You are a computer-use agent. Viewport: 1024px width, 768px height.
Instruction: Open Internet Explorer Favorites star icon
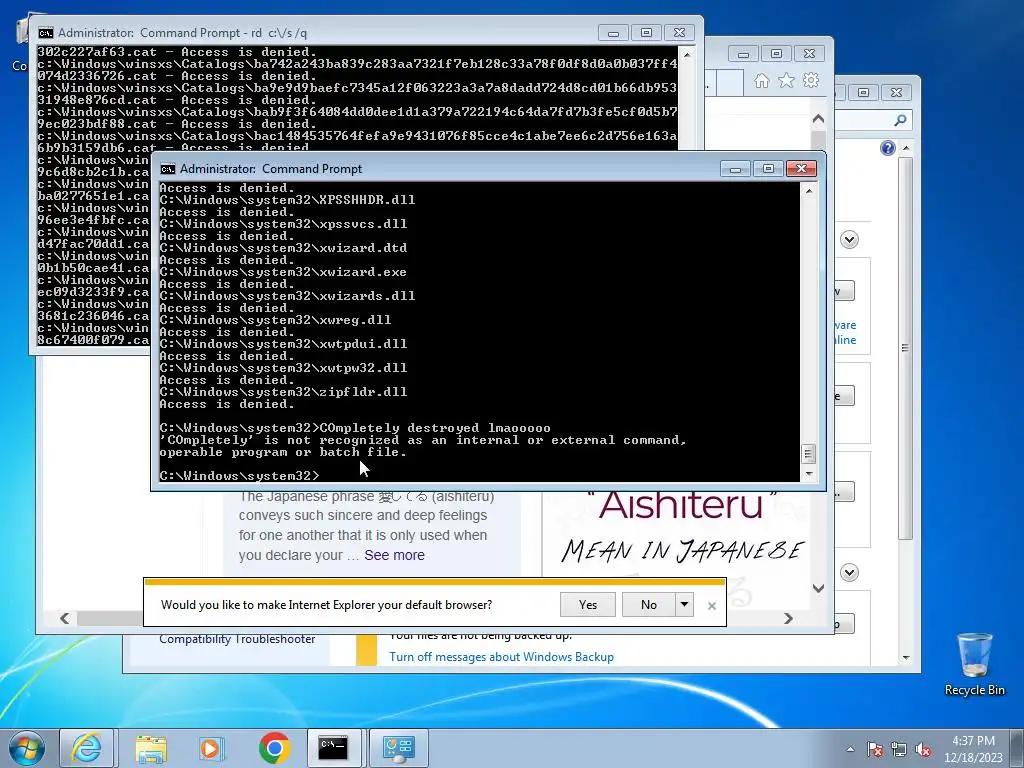pos(786,80)
